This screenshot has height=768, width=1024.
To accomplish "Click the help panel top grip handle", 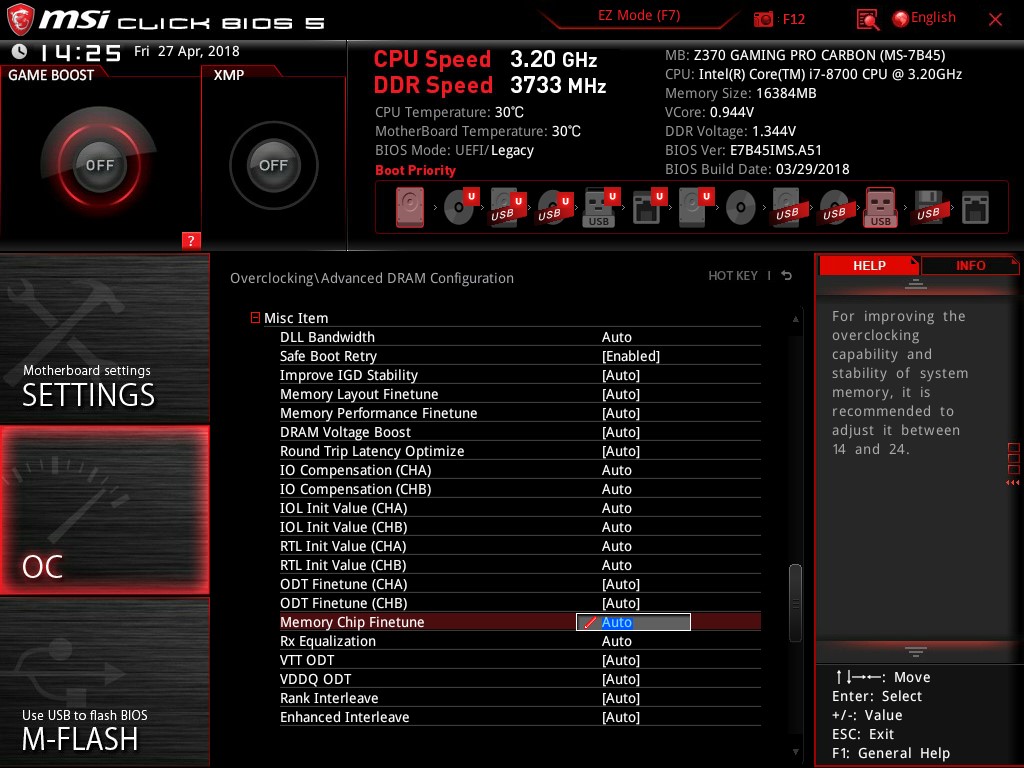I will pos(916,284).
